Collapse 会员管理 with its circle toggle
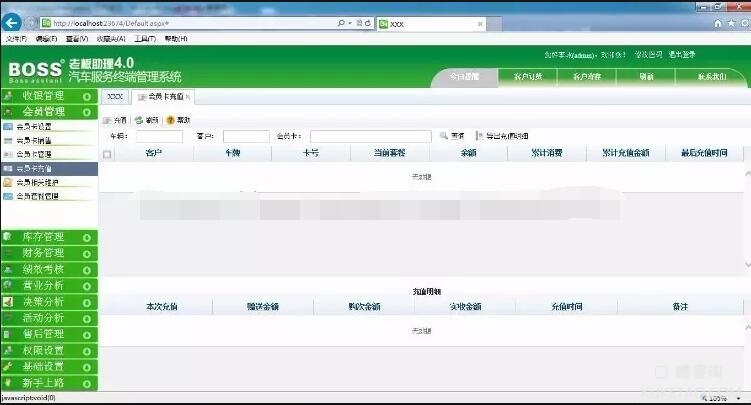 point(87,112)
